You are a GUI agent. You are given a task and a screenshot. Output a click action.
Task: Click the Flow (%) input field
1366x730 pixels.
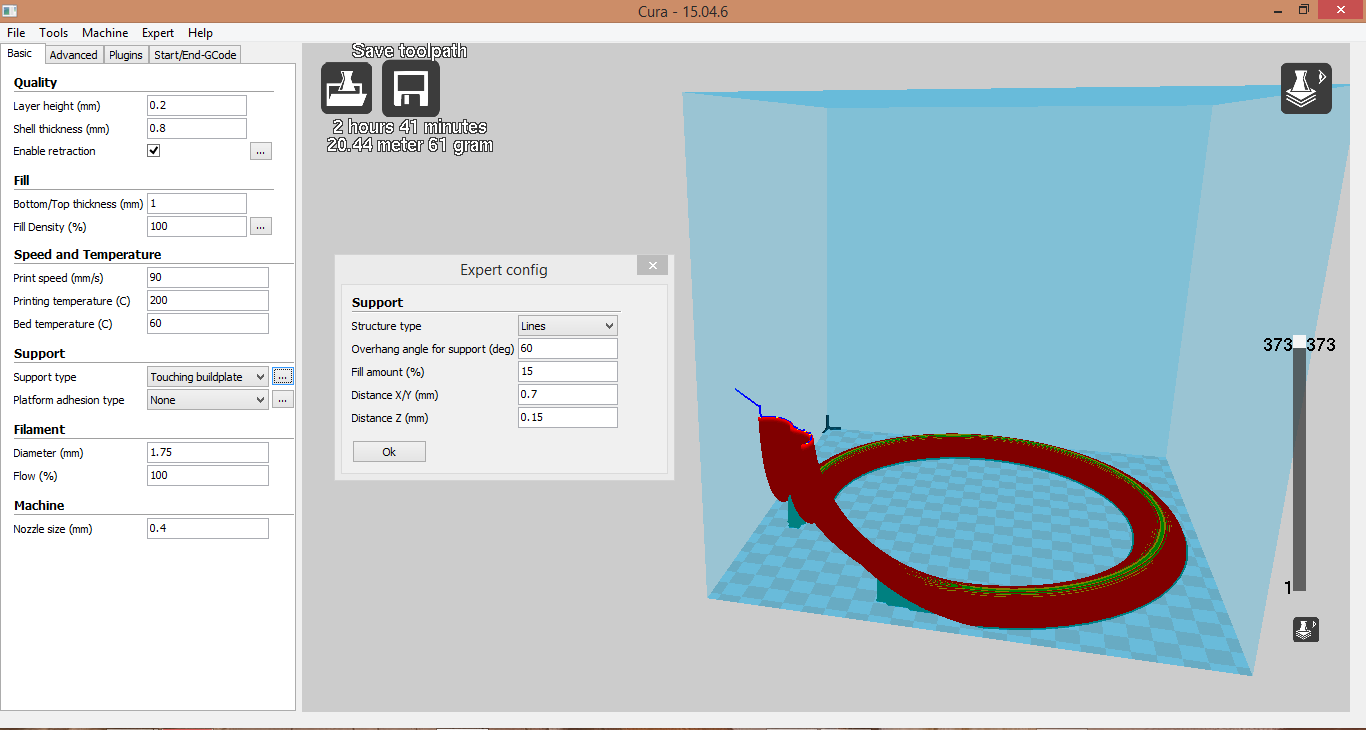coord(208,476)
